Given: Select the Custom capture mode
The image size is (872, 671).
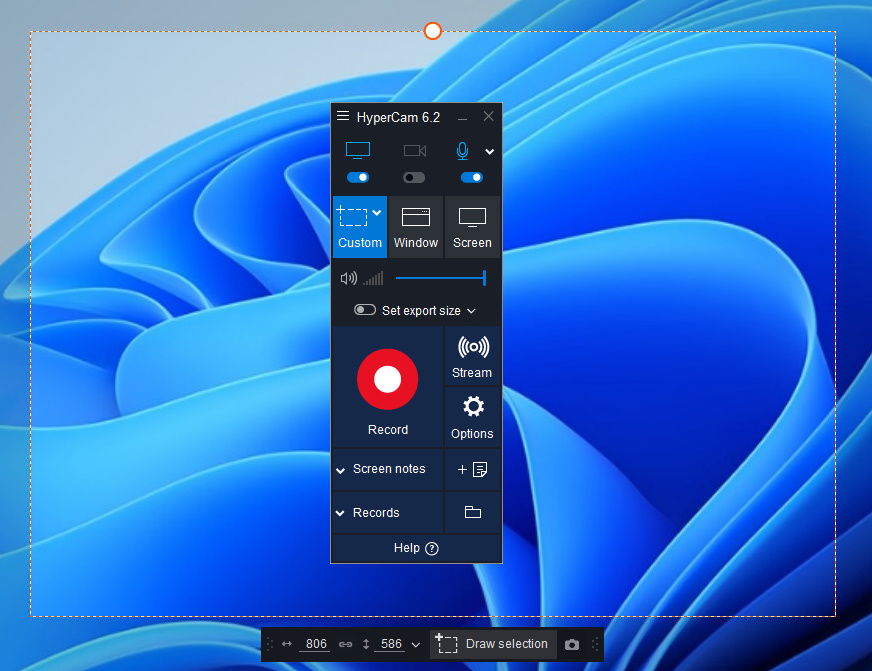Looking at the screenshot, I should (x=360, y=227).
